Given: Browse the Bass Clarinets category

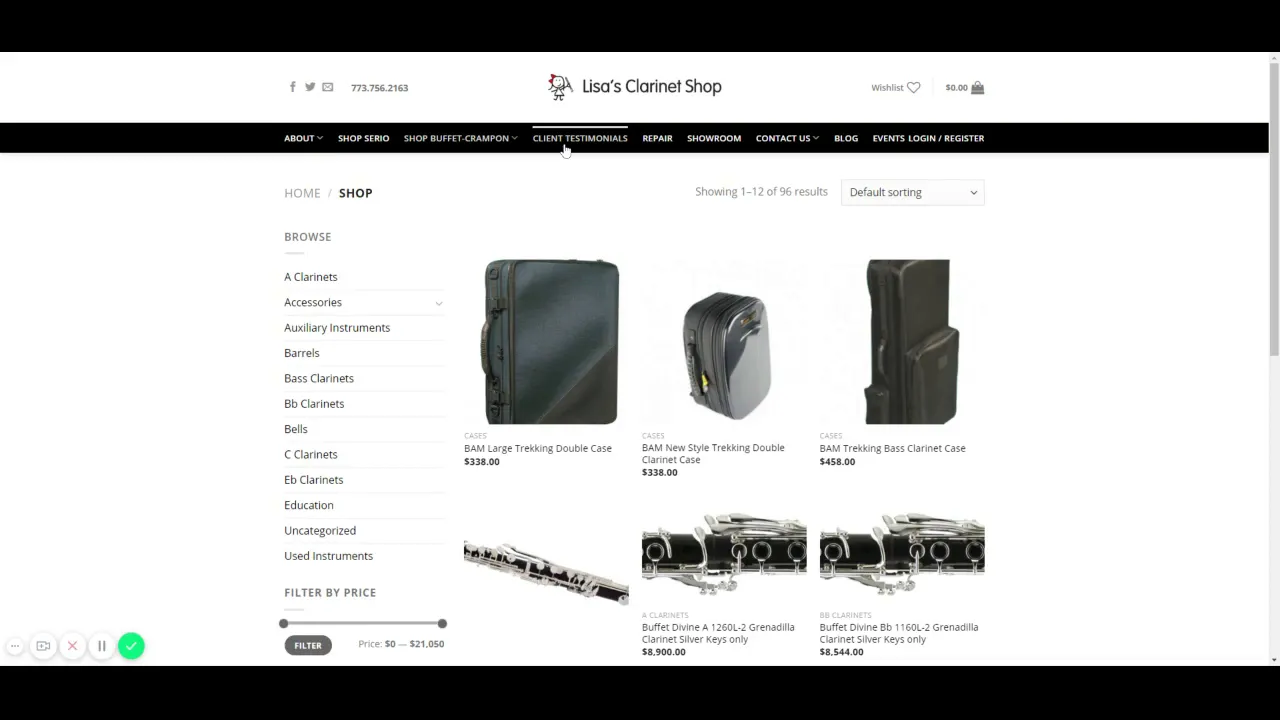Looking at the screenshot, I should pos(319,378).
